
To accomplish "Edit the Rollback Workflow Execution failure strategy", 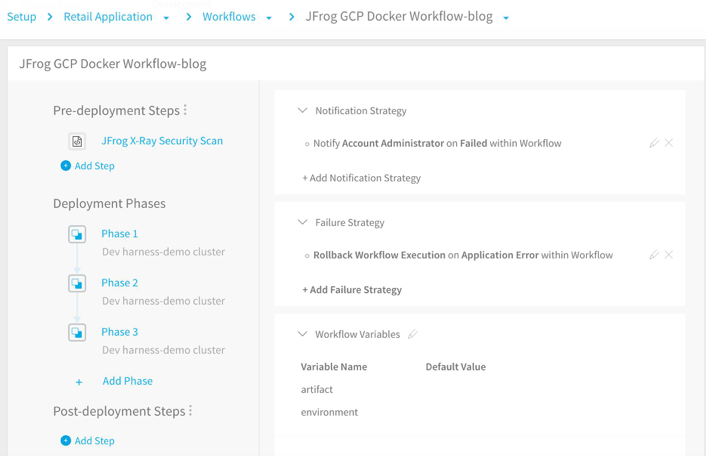I will point(654,255).
